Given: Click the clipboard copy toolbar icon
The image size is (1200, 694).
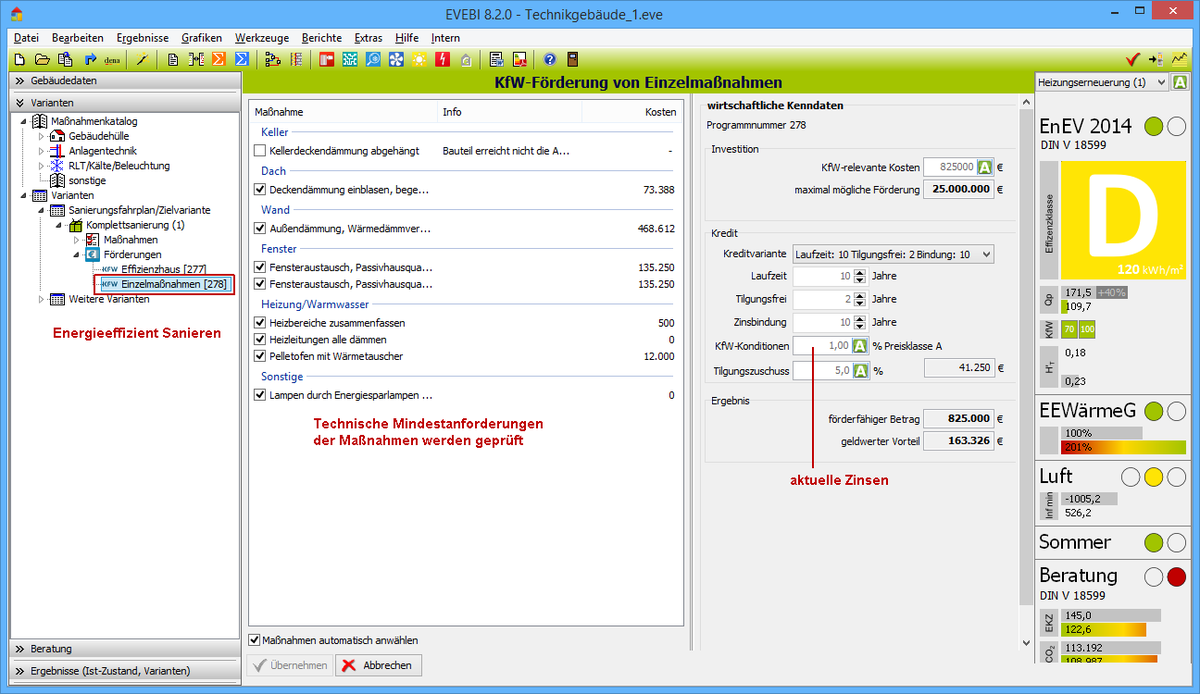Looking at the screenshot, I should [65, 59].
